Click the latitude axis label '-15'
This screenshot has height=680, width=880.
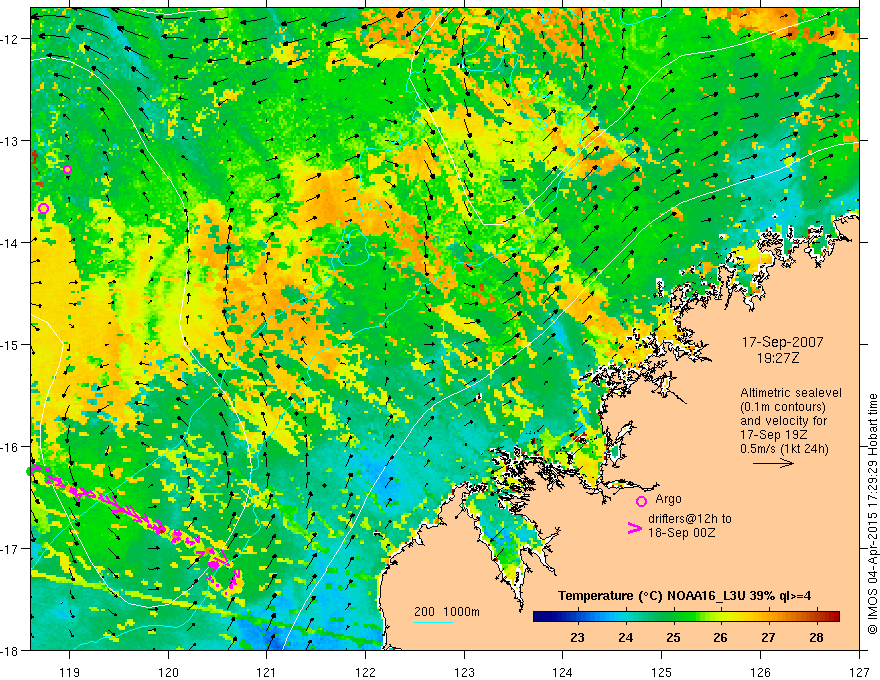click(x=10, y=344)
